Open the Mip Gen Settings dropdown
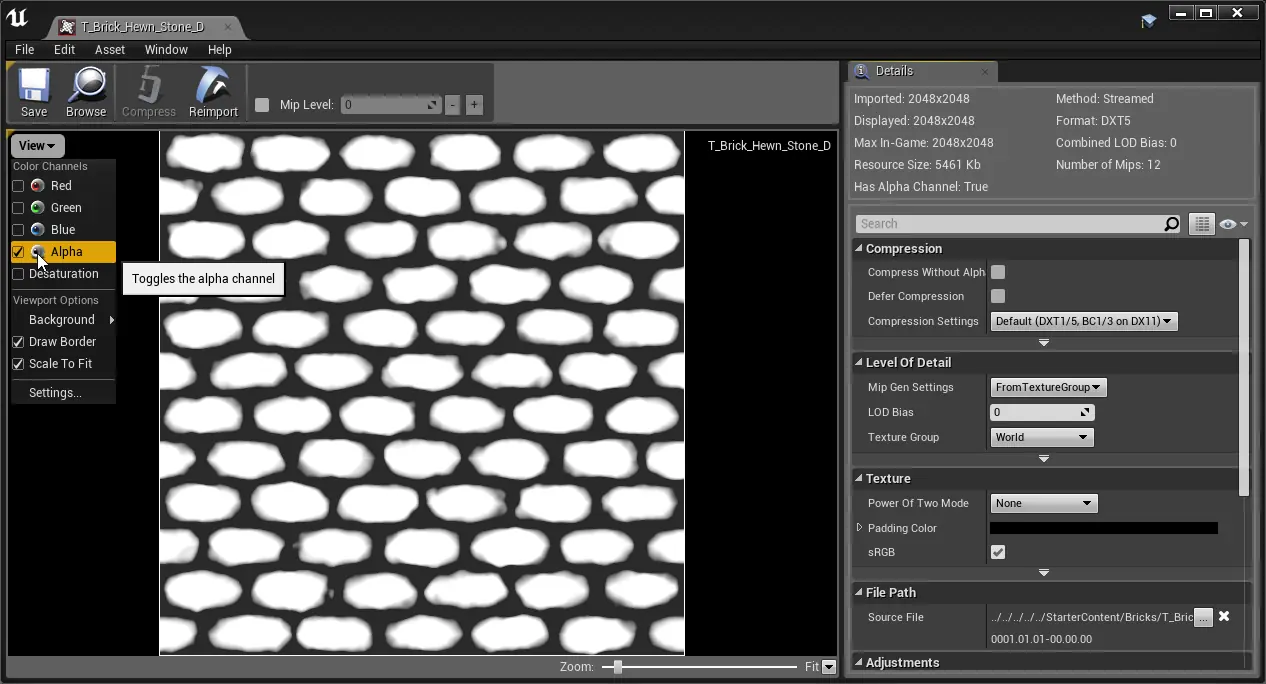The width and height of the screenshot is (1266, 684). [1048, 387]
